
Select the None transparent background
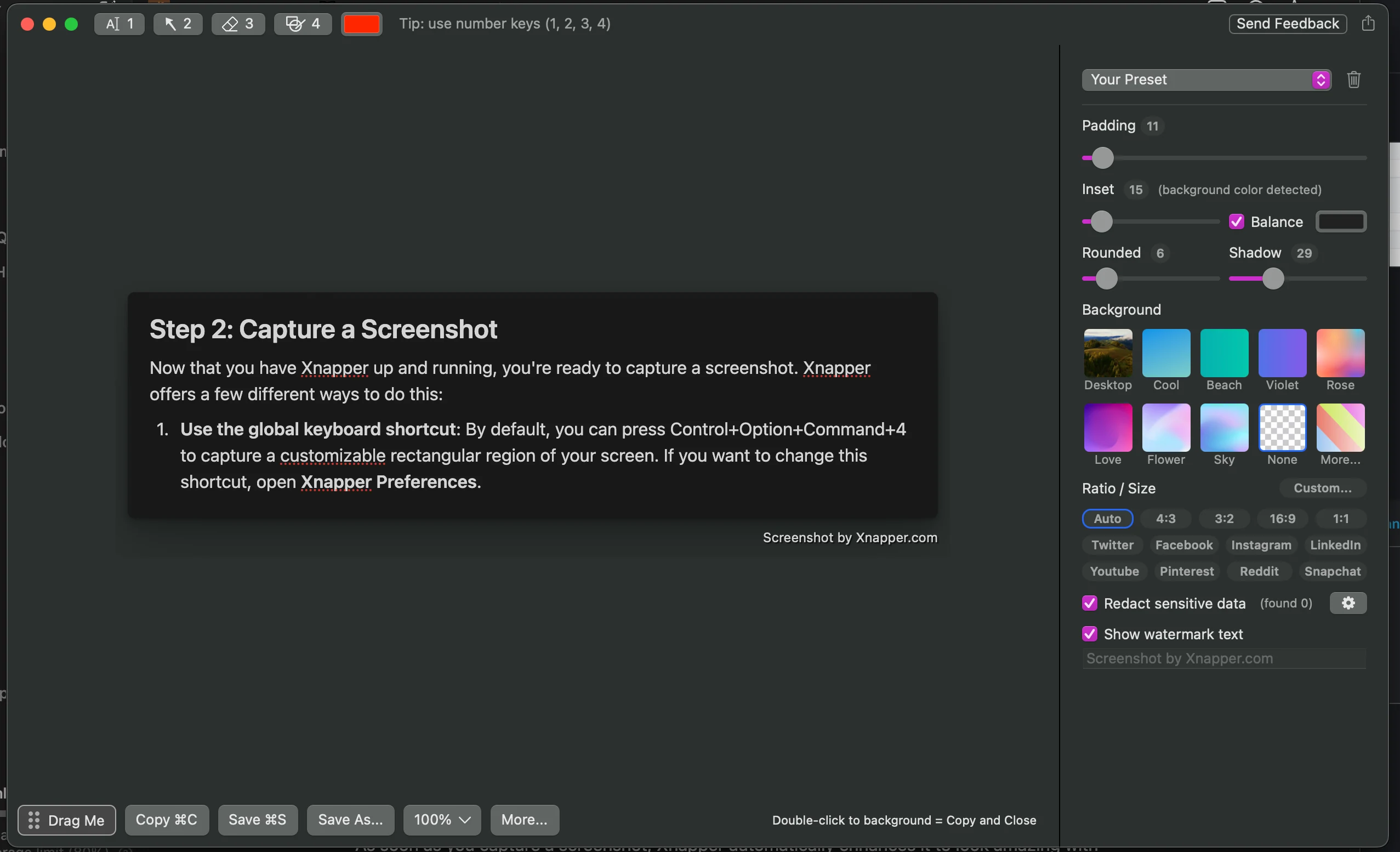pos(1282,428)
